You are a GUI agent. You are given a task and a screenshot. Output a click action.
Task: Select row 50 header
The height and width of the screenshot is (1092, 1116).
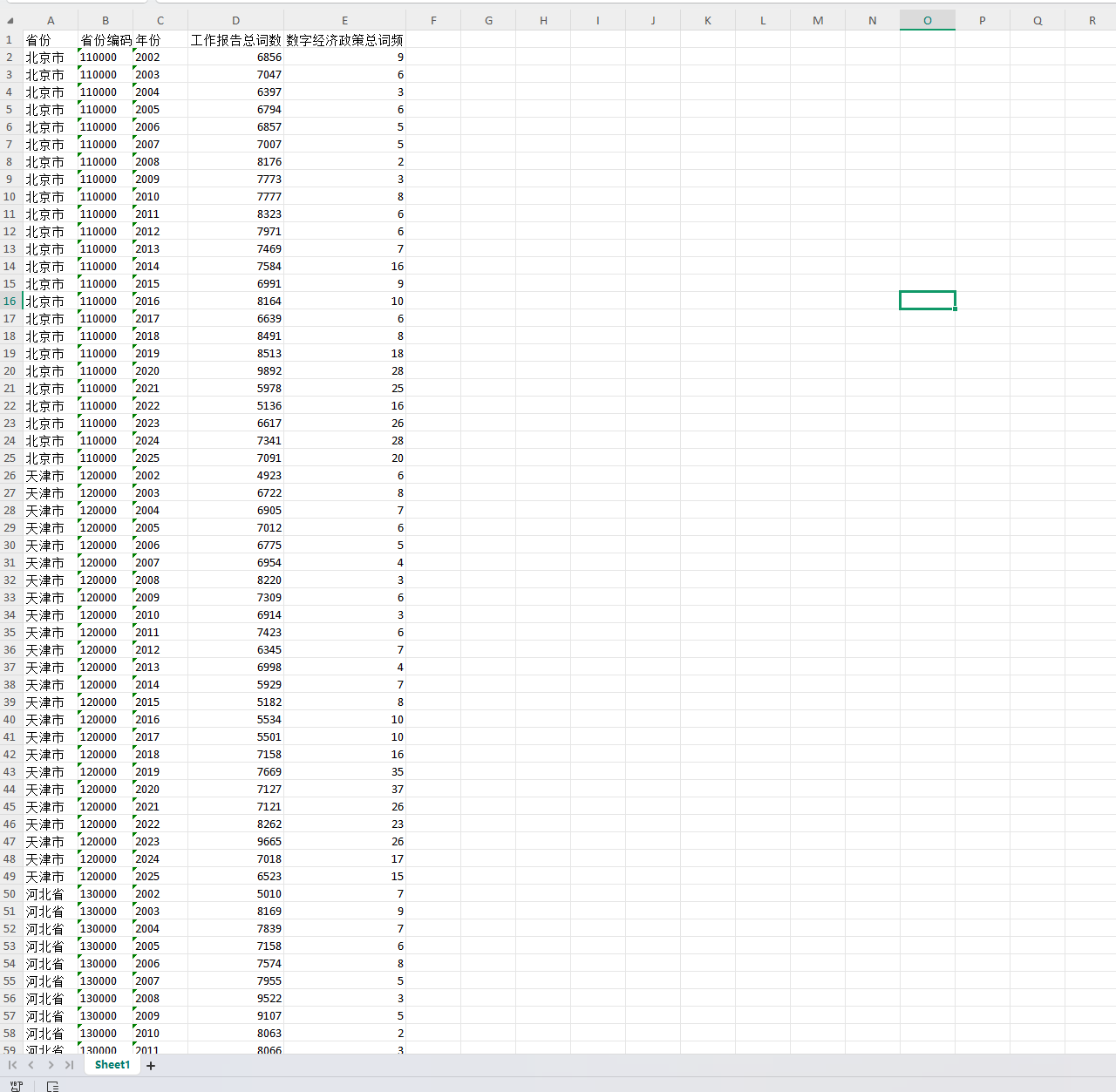tap(10, 893)
